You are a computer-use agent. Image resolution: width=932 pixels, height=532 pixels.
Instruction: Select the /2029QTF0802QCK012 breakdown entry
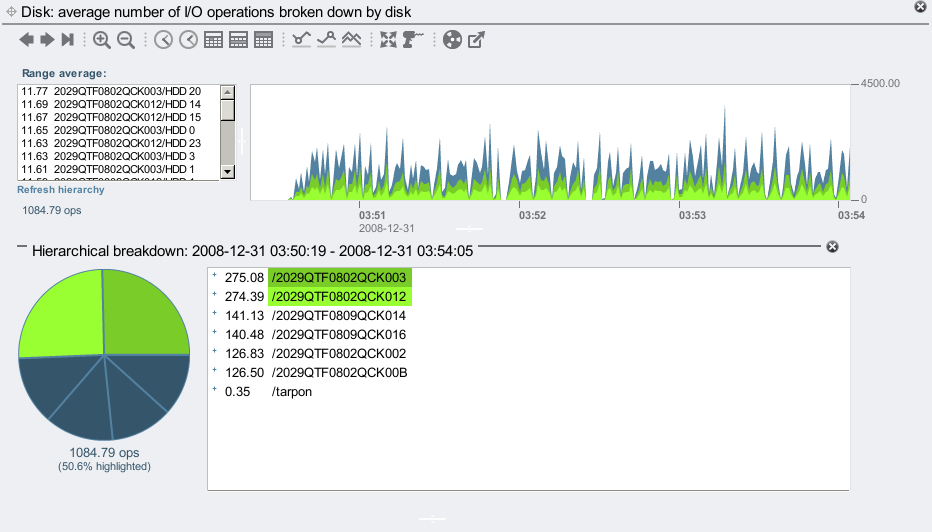[x=339, y=296]
